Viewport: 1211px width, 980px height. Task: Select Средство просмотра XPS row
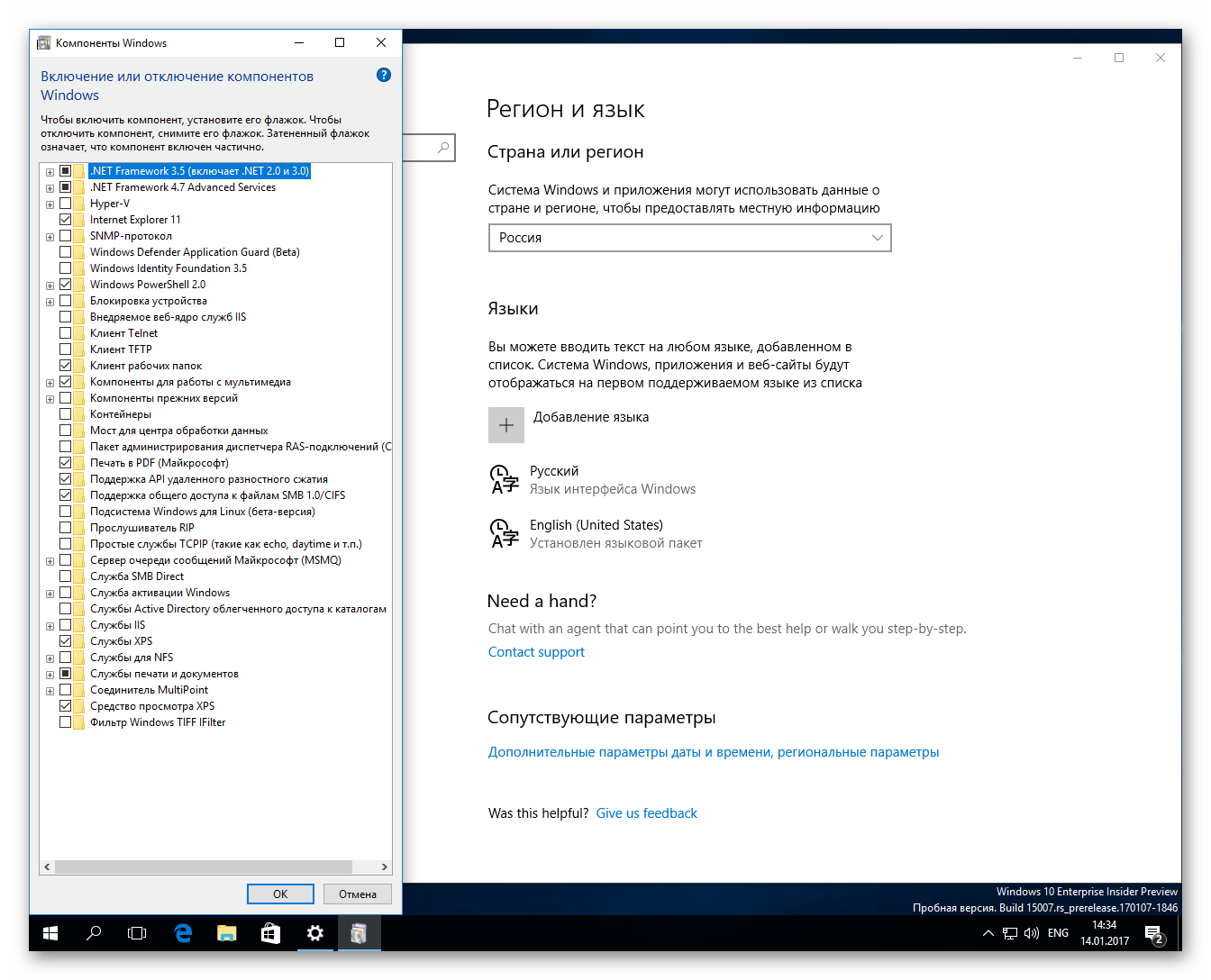pos(152,706)
